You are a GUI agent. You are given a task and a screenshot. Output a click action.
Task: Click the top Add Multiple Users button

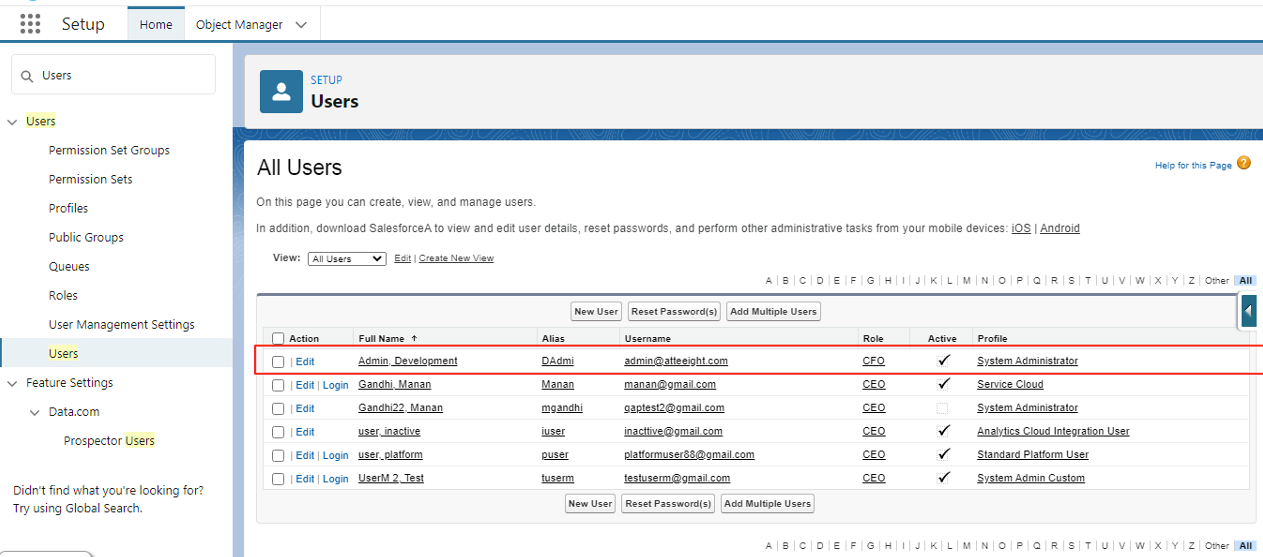(x=773, y=312)
